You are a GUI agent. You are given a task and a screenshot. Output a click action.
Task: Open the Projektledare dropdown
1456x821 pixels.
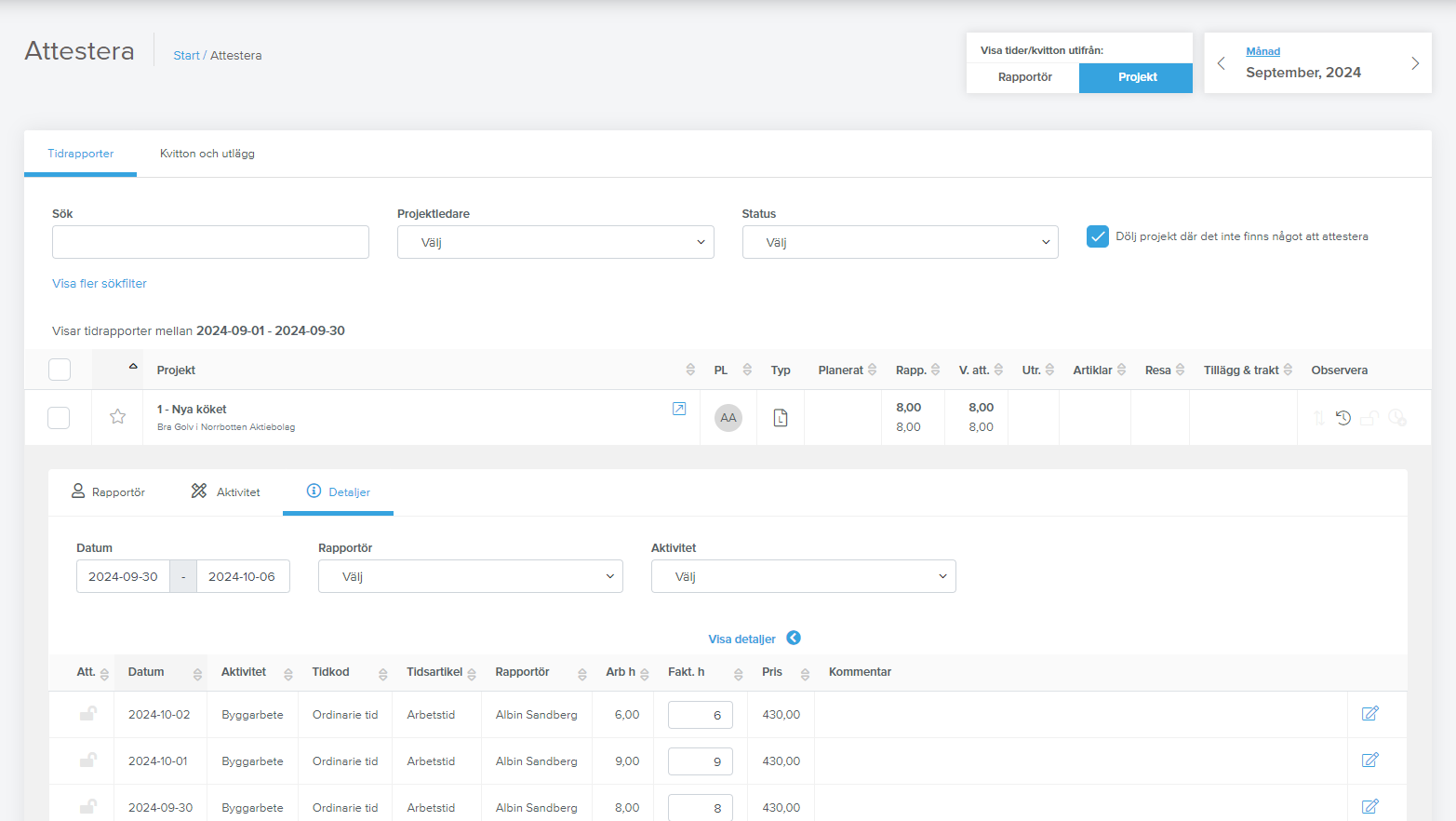point(555,242)
